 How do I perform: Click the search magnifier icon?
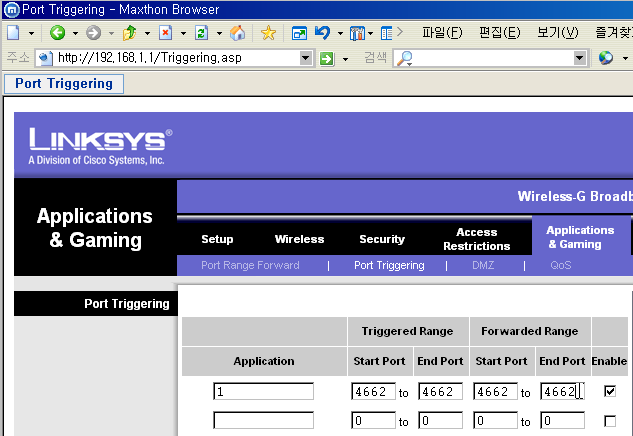pos(405,59)
